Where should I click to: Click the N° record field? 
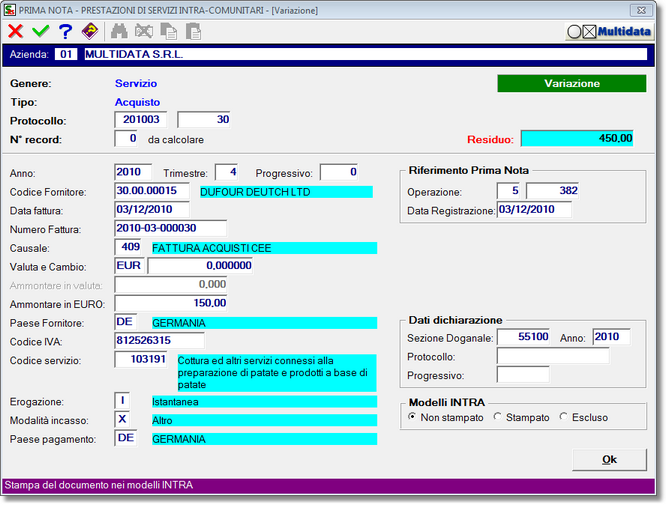pyautogui.click(x=126, y=138)
